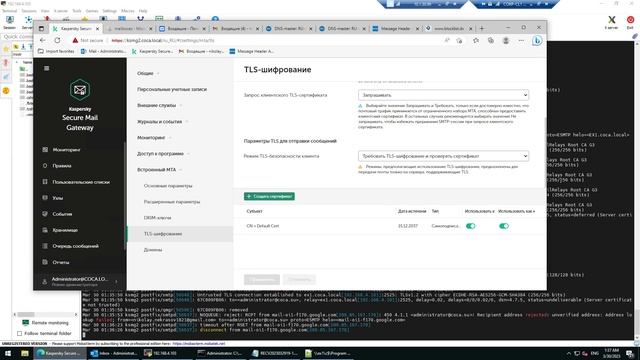Expand the Administrator@COCA.LO... account menu
640x360 pixels.
(80, 281)
